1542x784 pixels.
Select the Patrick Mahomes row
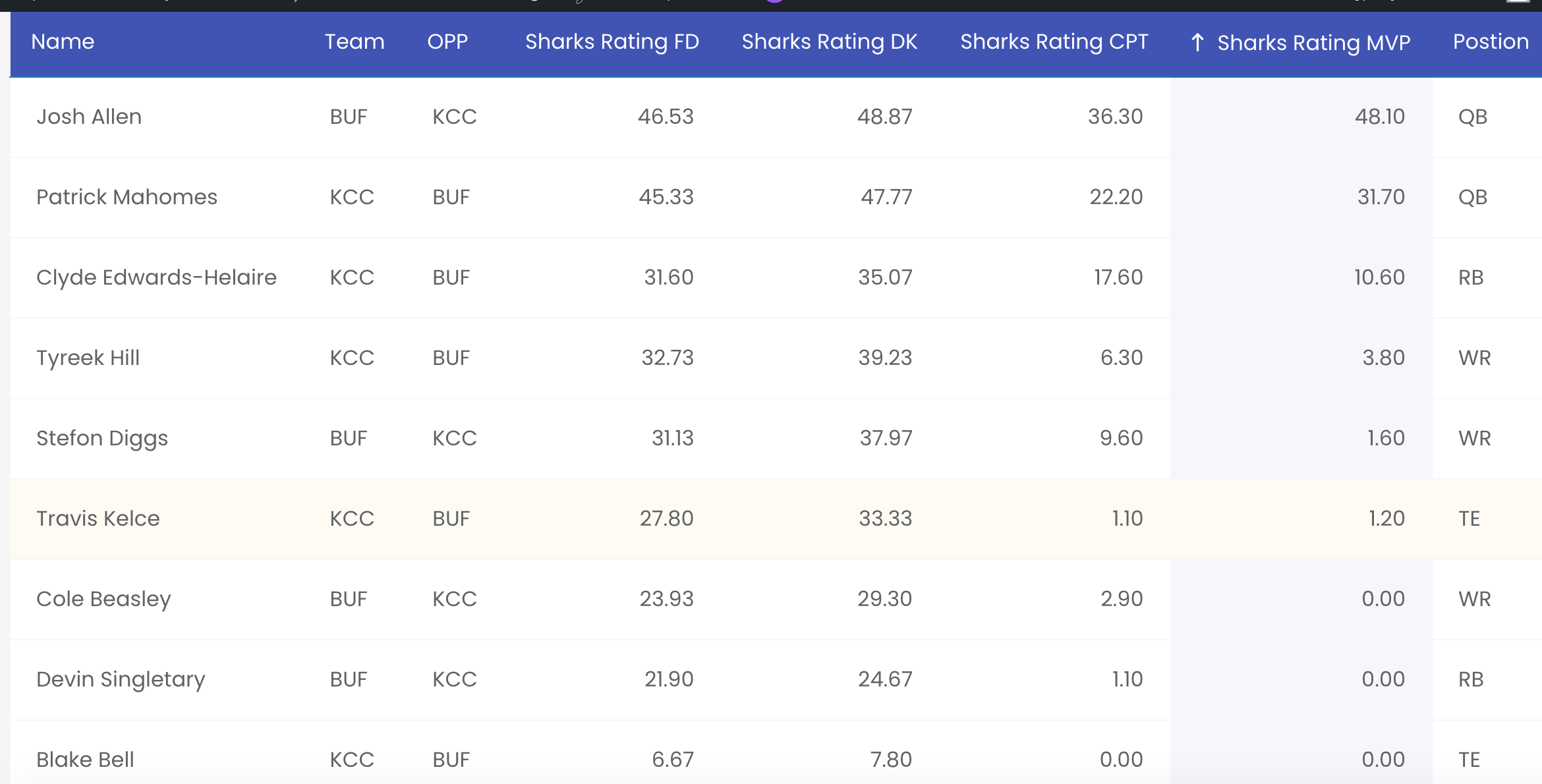pos(776,198)
